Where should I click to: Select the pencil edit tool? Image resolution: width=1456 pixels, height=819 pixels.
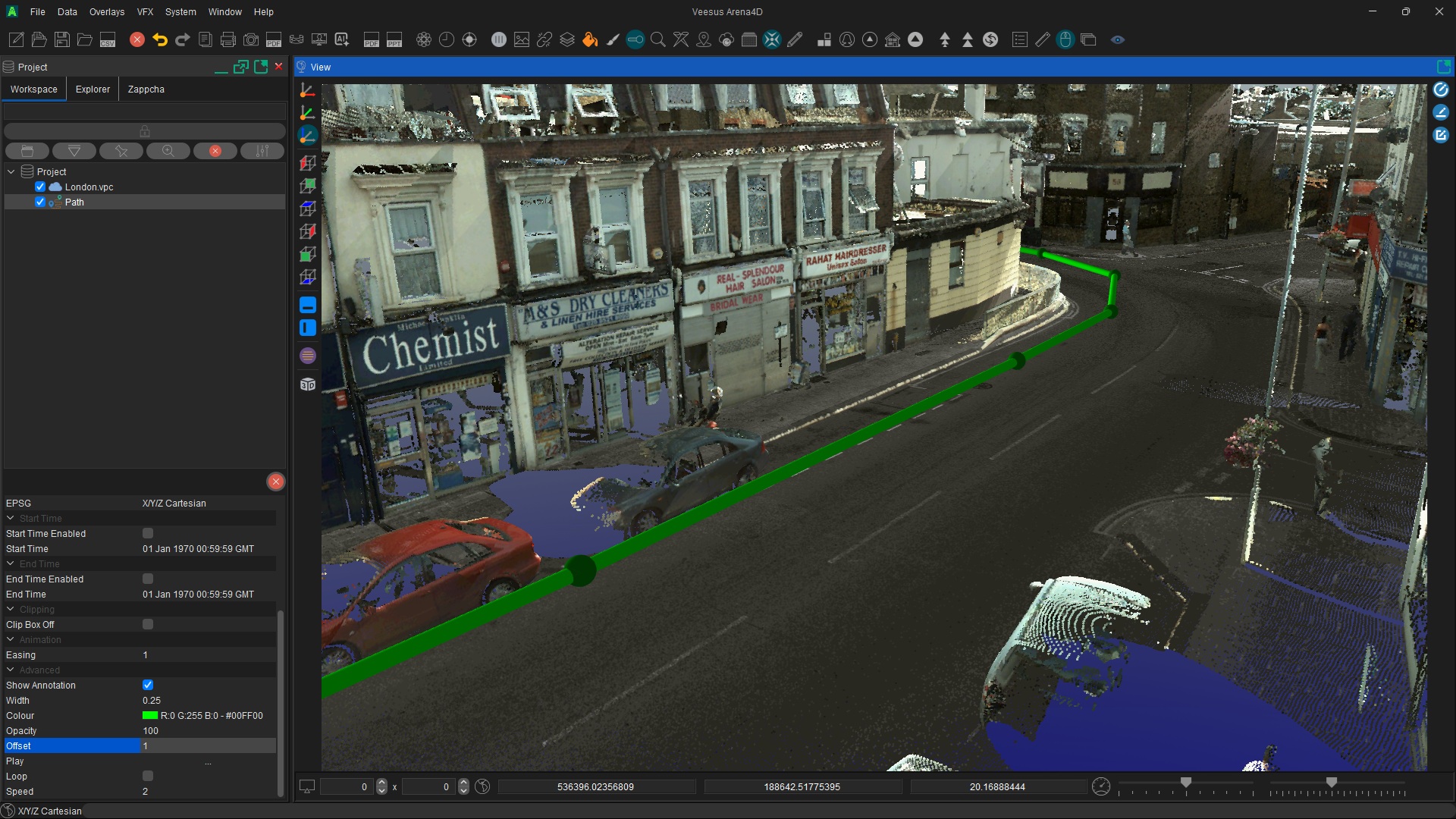[x=795, y=40]
